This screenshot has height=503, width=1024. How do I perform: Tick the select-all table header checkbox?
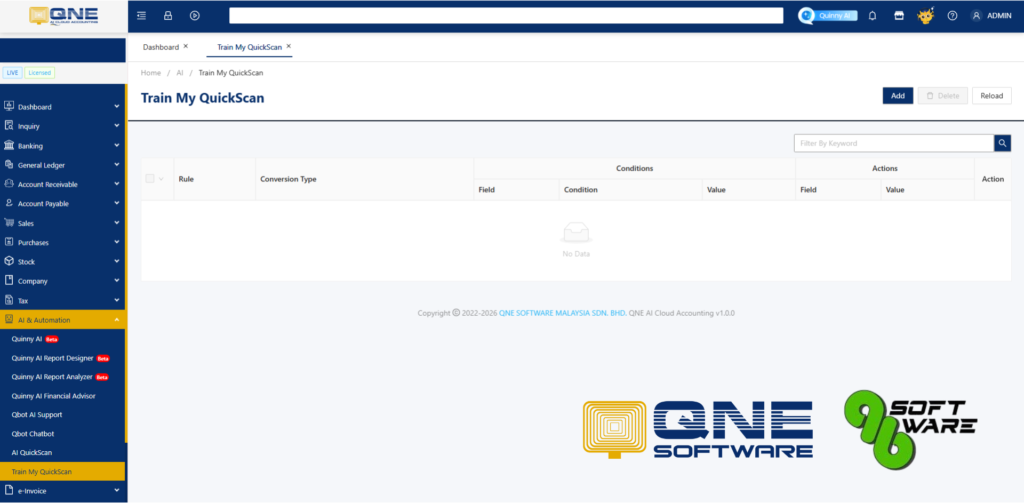coord(150,178)
